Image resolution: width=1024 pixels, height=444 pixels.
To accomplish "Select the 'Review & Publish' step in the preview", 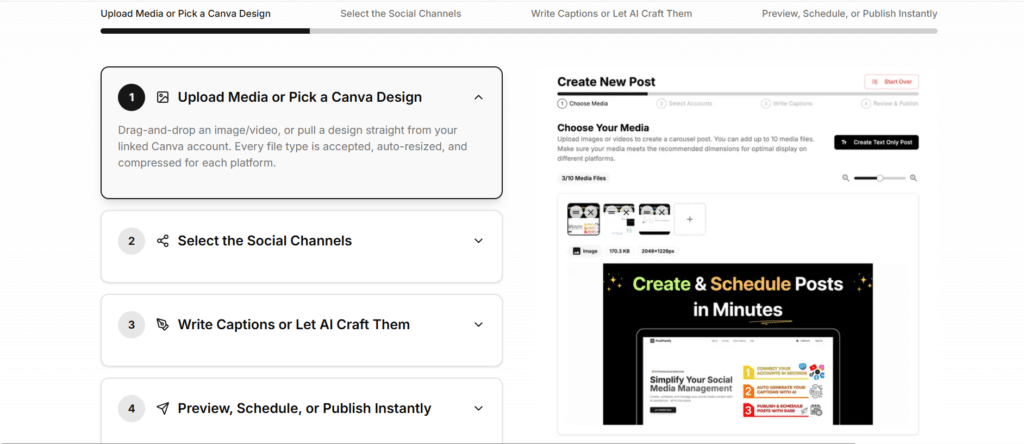I will coord(890,104).
